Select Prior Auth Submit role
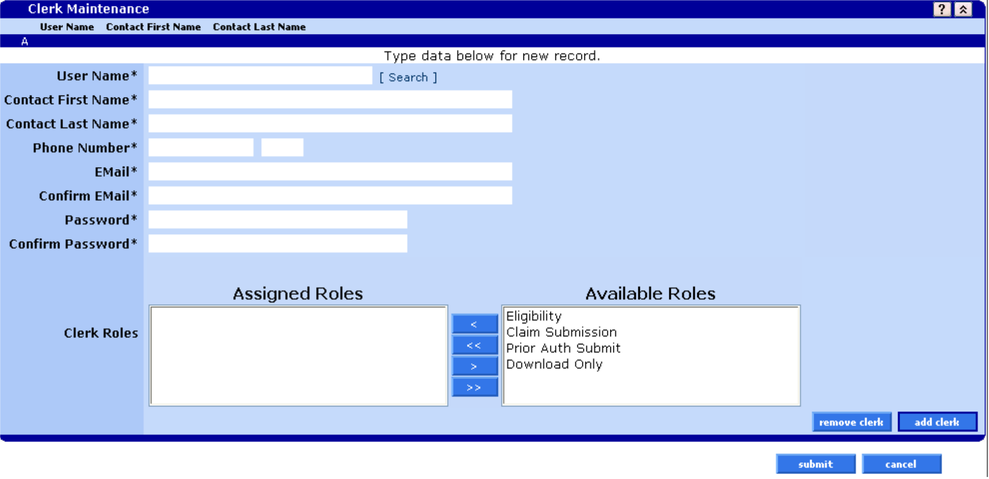Viewport: 989px width, 479px height. click(563, 348)
